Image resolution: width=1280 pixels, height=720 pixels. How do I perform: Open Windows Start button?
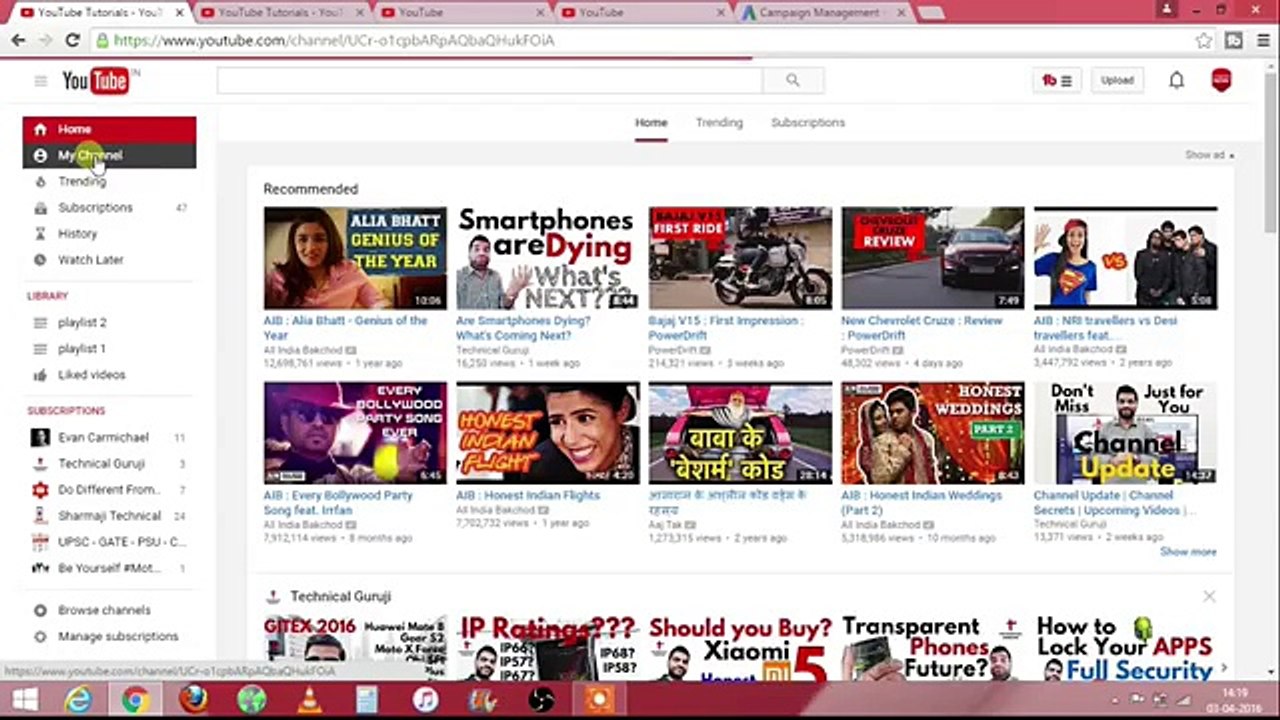pyautogui.click(x=24, y=699)
